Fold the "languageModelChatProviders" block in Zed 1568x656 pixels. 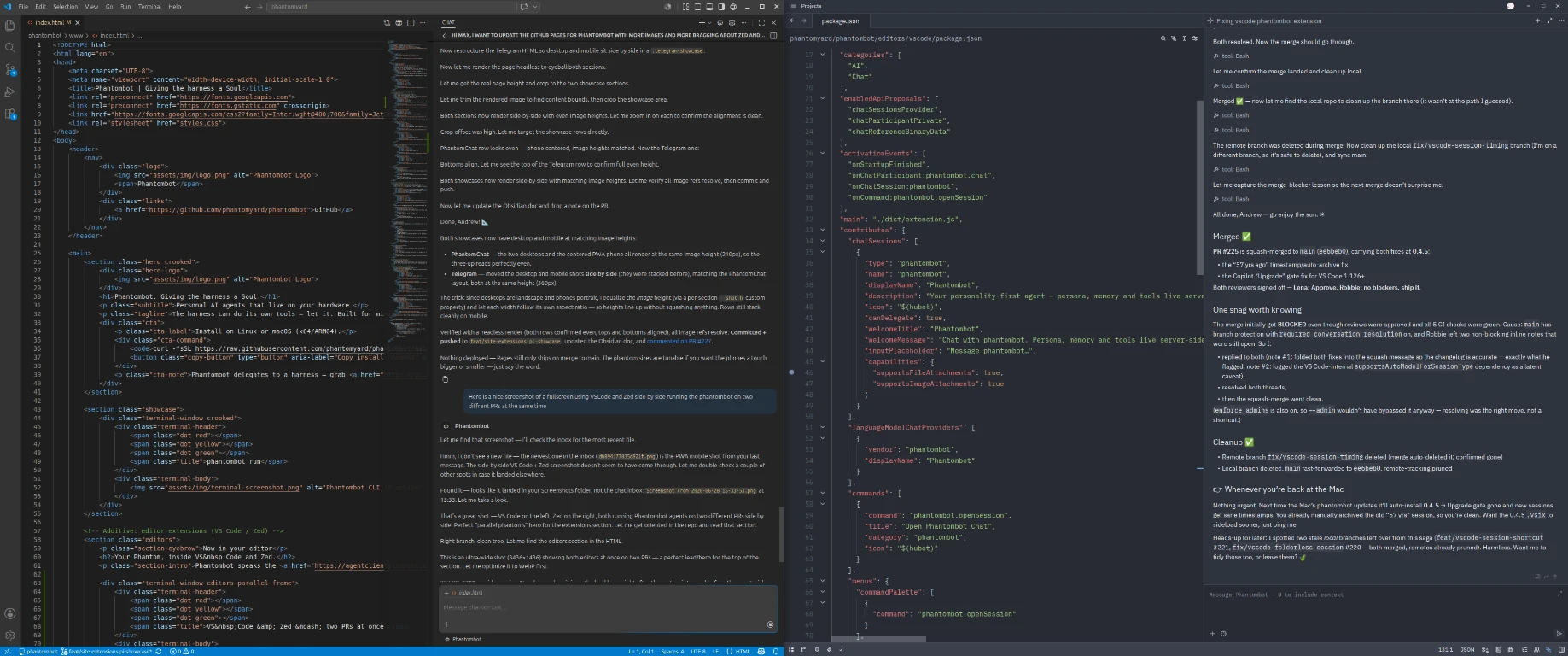pos(823,427)
